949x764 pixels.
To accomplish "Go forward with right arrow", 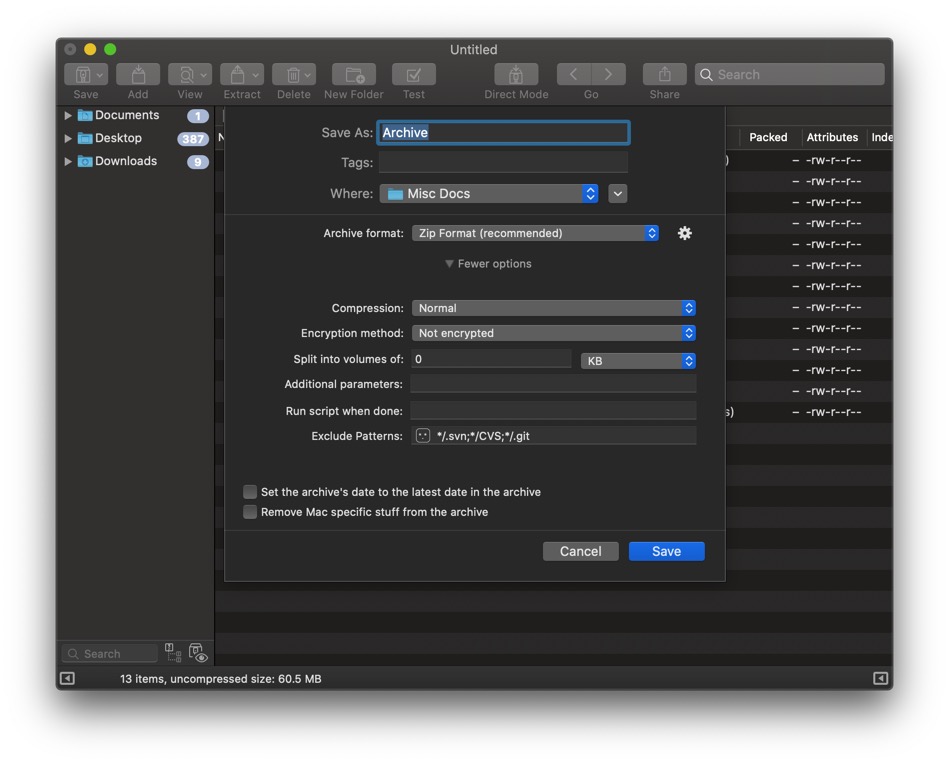I will click(x=608, y=74).
